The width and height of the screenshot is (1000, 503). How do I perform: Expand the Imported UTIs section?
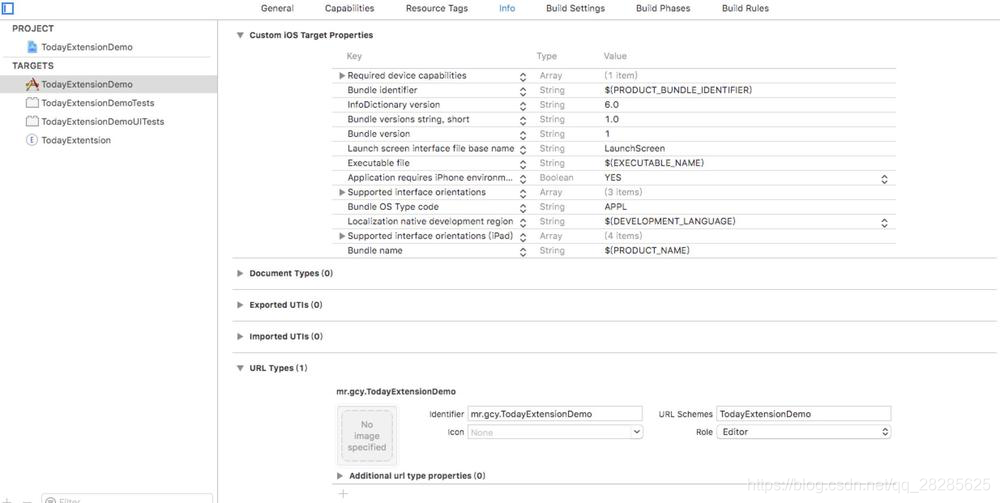(x=240, y=337)
